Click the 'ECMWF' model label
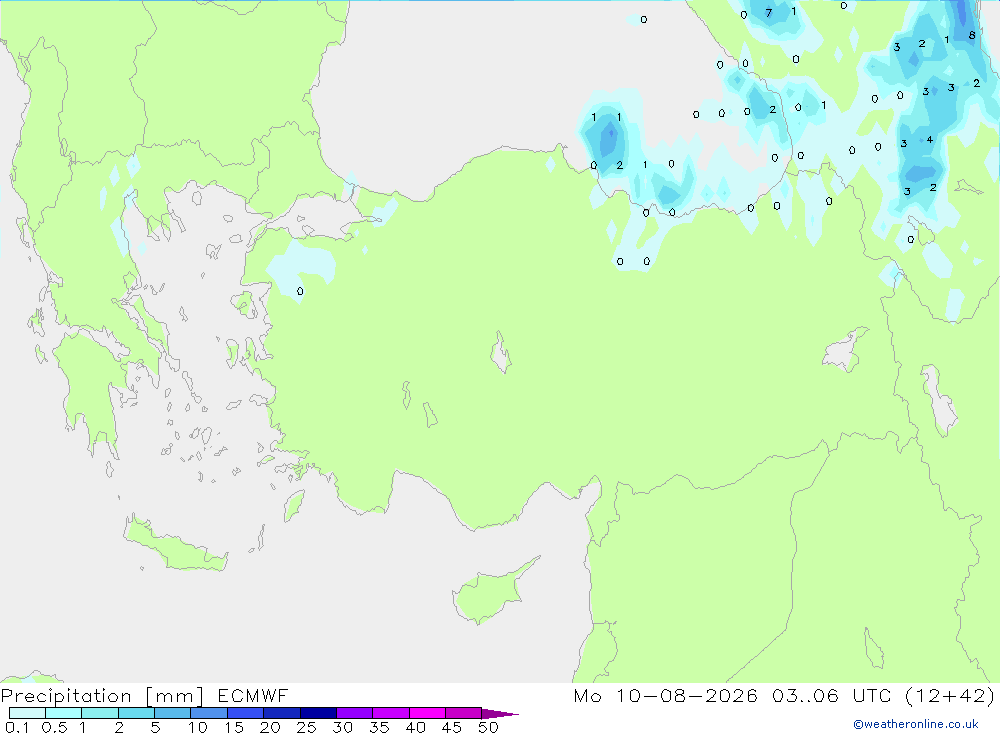Image resolution: width=1000 pixels, height=733 pixels. click(x=253, y=695)
